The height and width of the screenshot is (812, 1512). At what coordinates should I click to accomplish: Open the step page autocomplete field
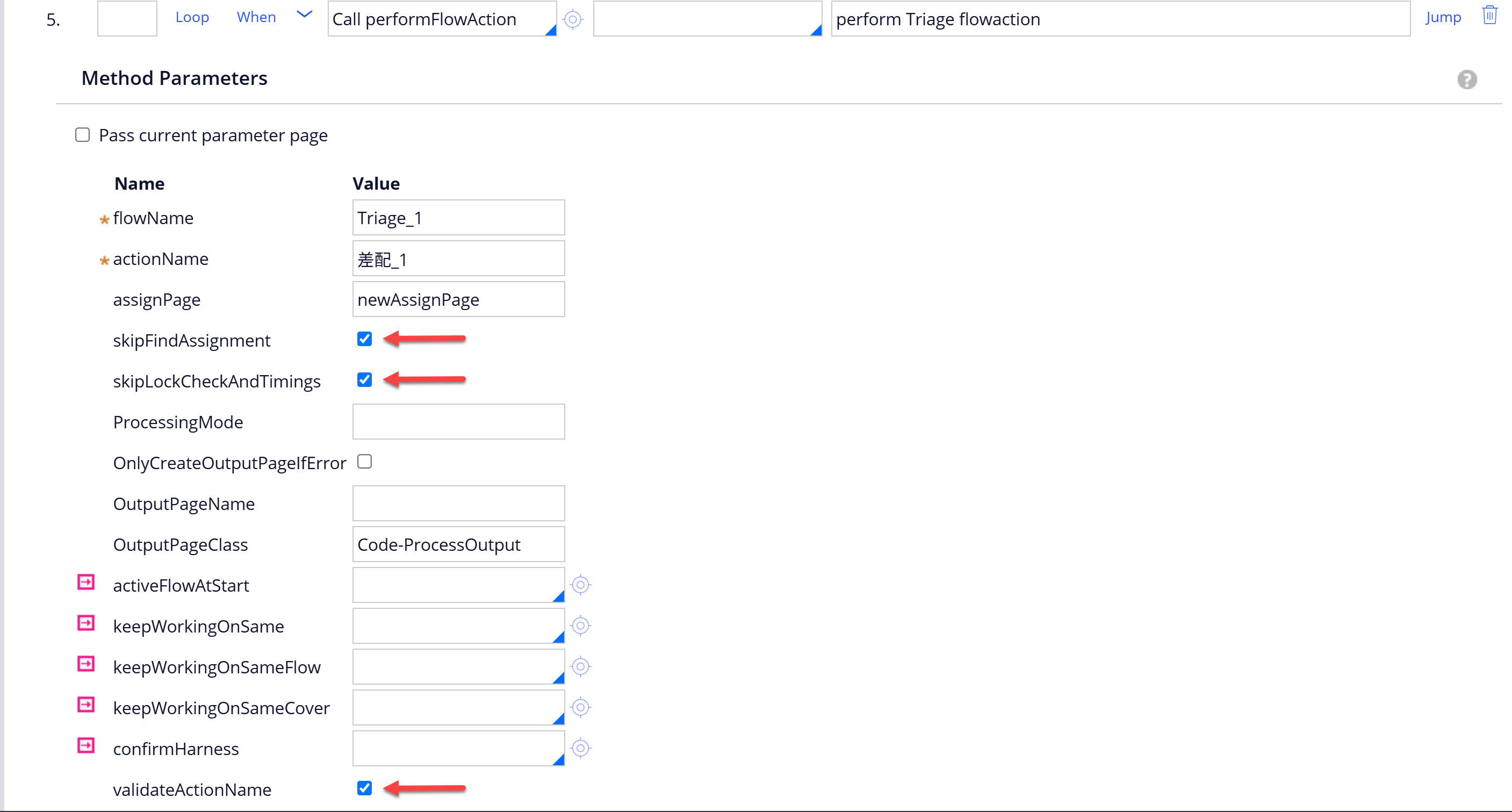click(x=707, y=19)
